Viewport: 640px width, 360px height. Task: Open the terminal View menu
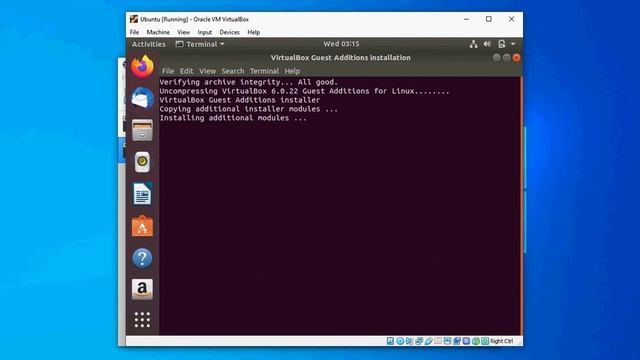click(x=207, y=71)
